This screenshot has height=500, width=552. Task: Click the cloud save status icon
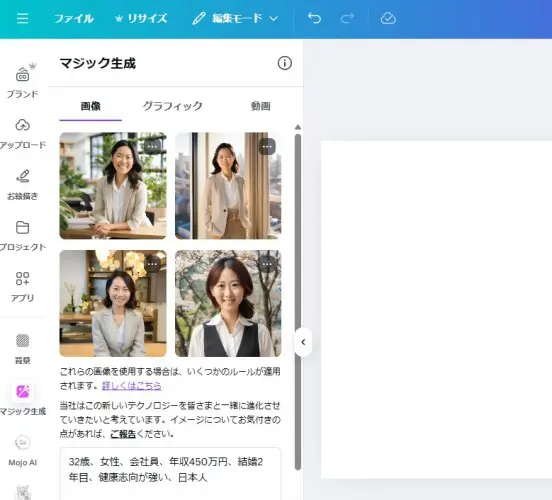click(x=388, y=18)
